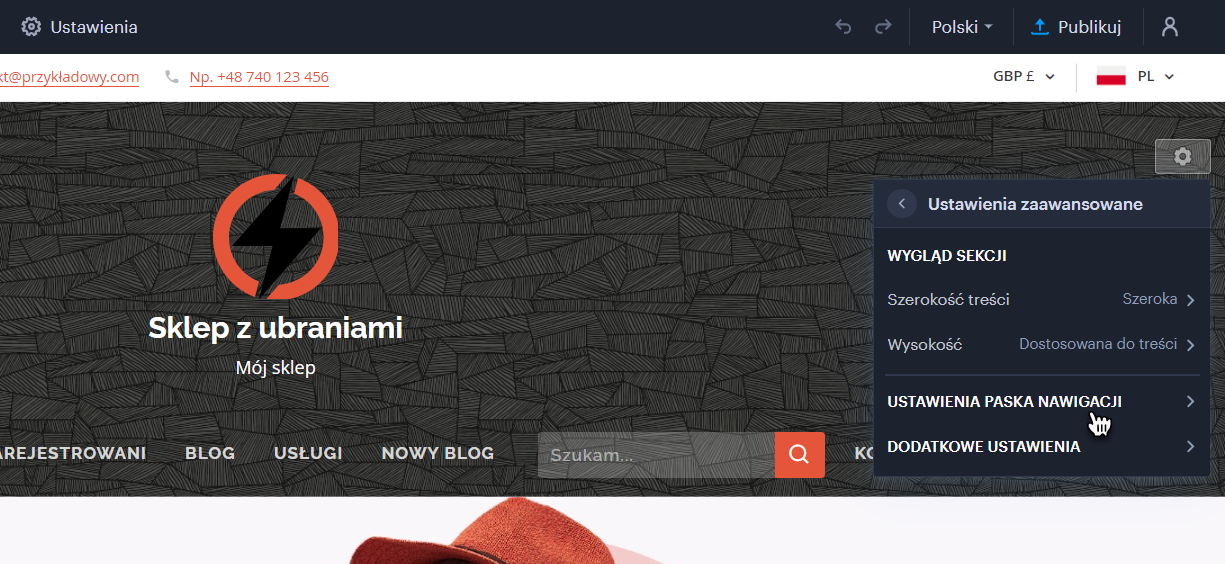Click the section settings gear button

click(1183, 156)
